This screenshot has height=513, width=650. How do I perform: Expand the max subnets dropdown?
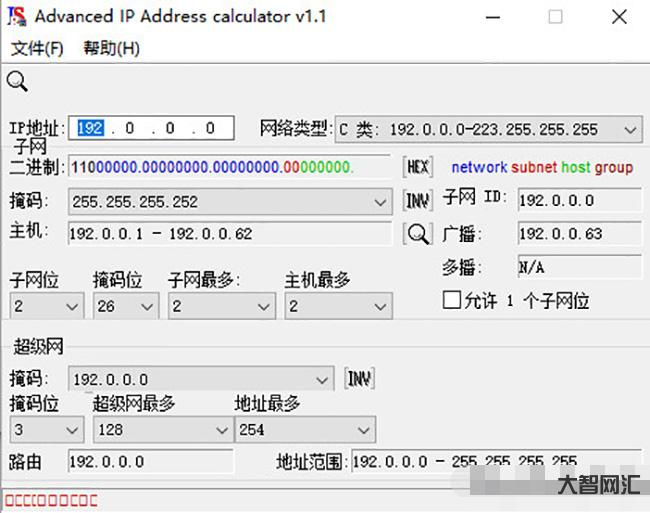[x=264, y=306]
